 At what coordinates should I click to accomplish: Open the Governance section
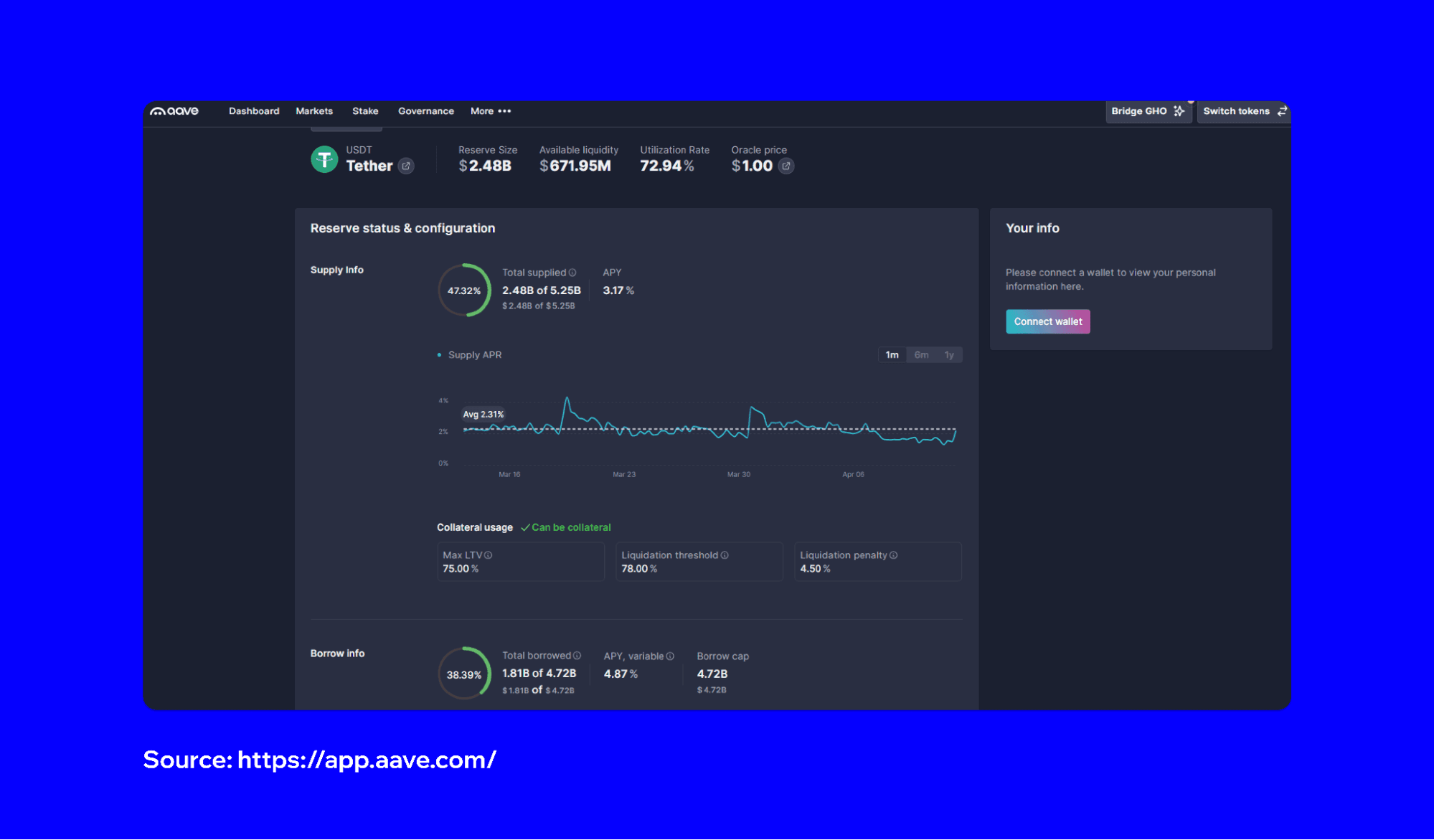pos(425,111)
